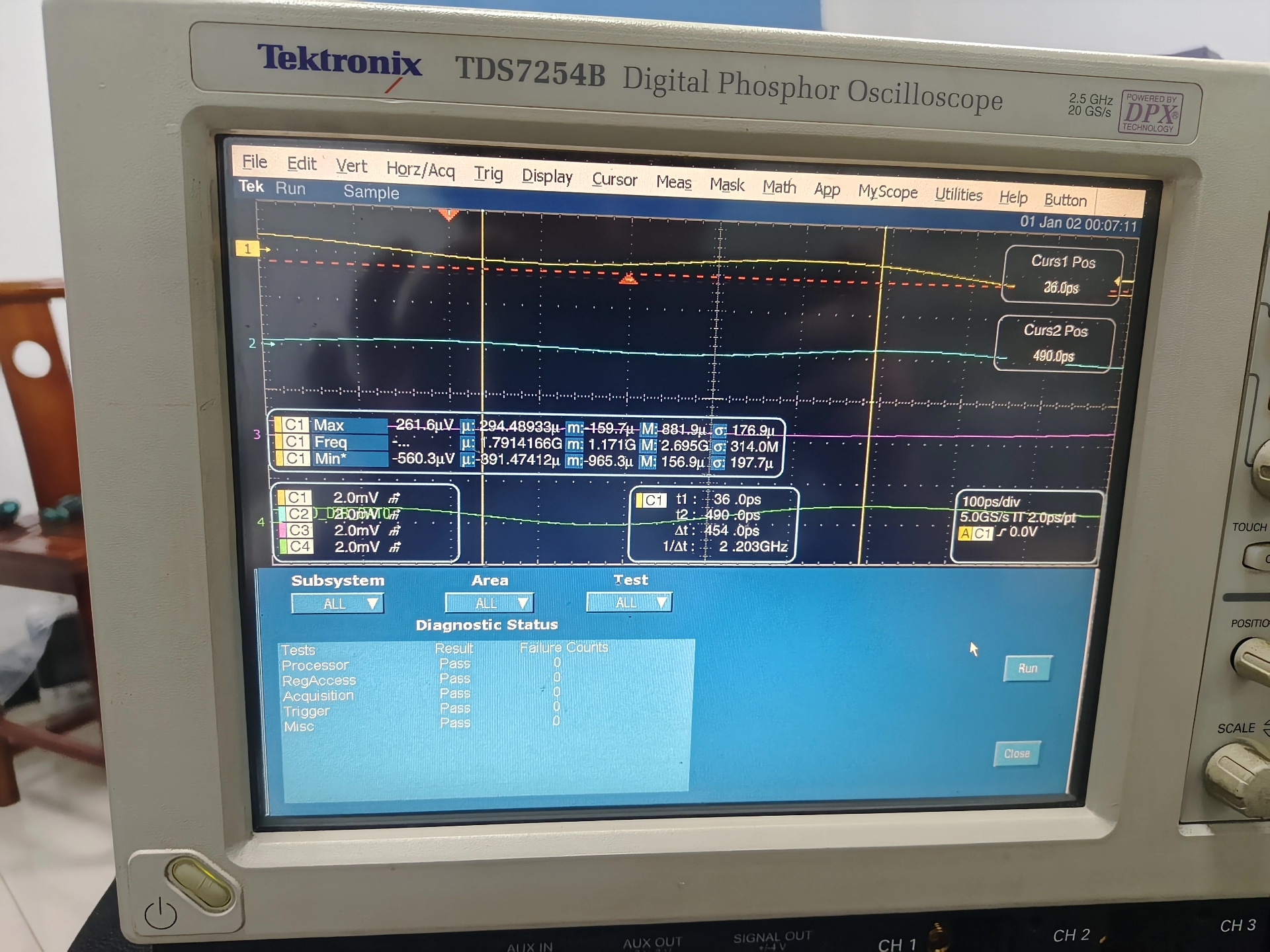Open the Vert menu

[x=351, y=166]
